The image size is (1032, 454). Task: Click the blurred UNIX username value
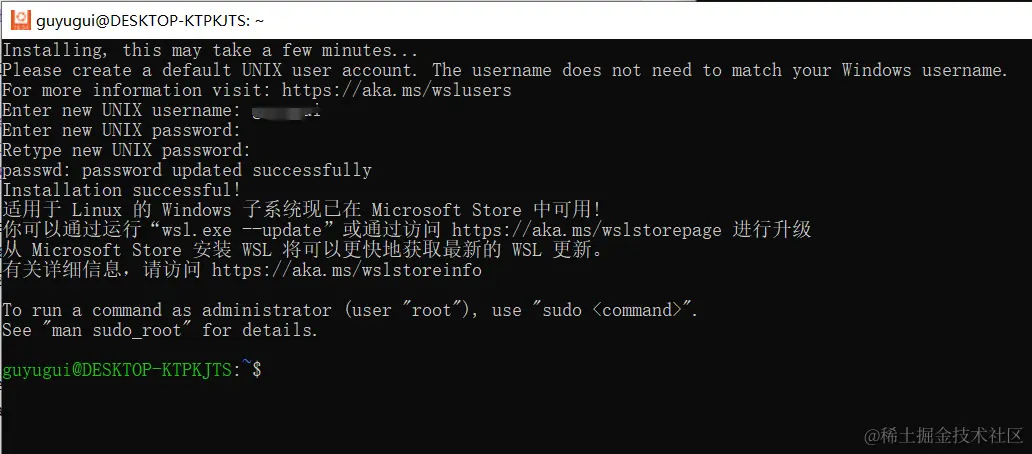(x=286, y=110)
